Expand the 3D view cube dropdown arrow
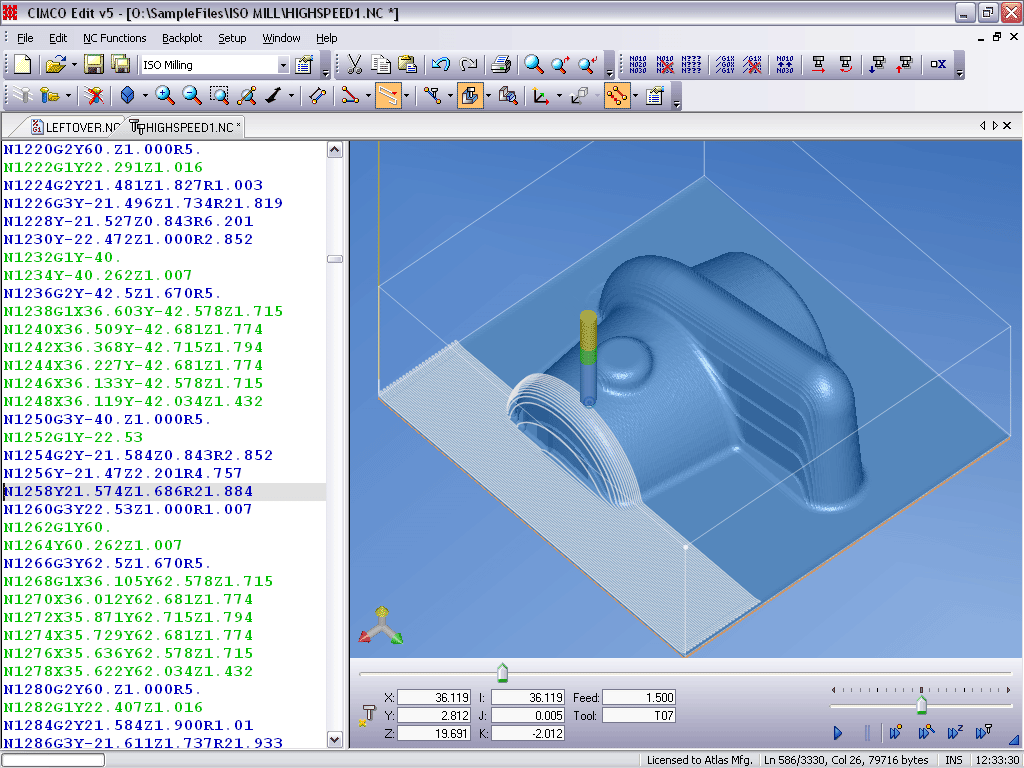 point(146,96)
